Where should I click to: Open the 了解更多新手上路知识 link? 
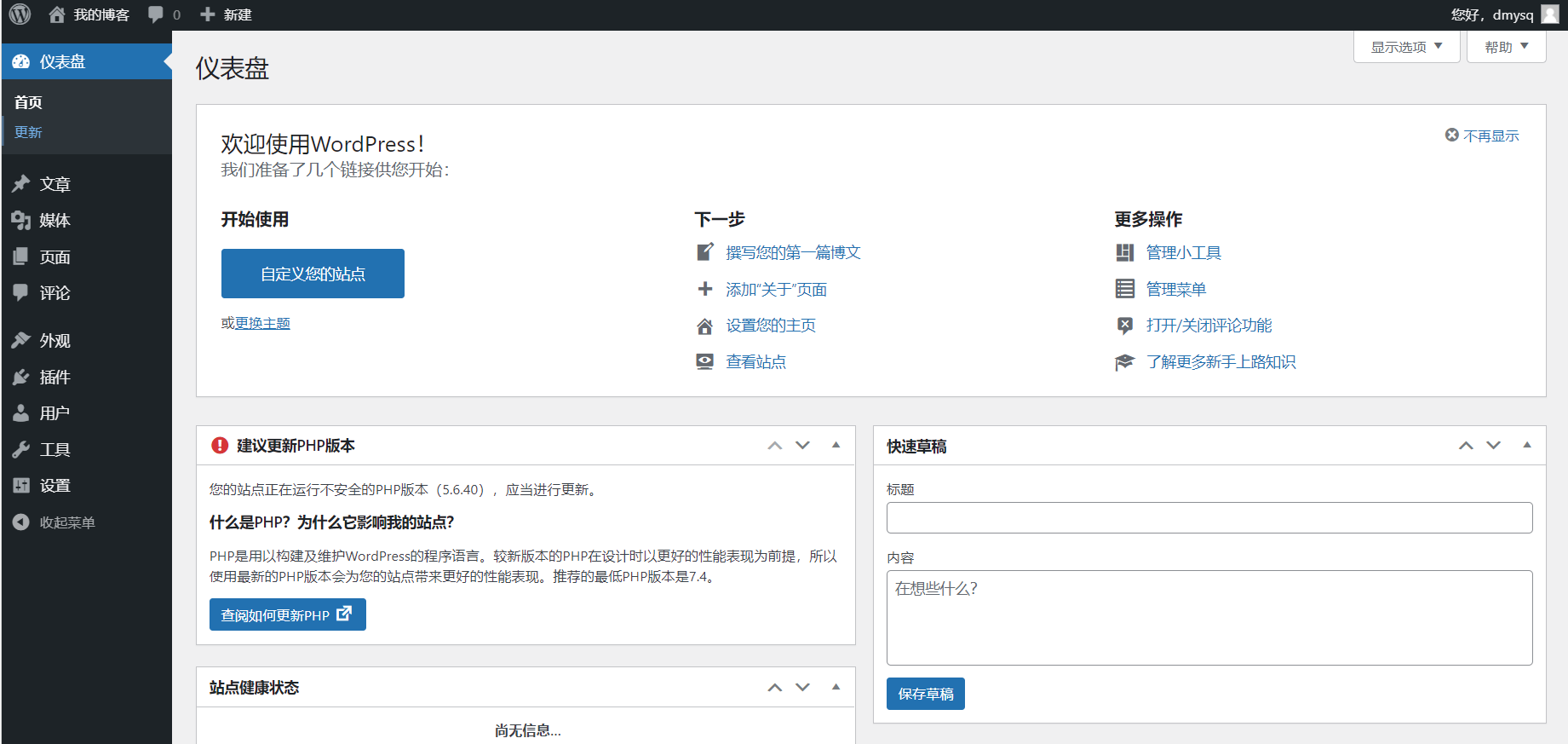point(1221,362)
